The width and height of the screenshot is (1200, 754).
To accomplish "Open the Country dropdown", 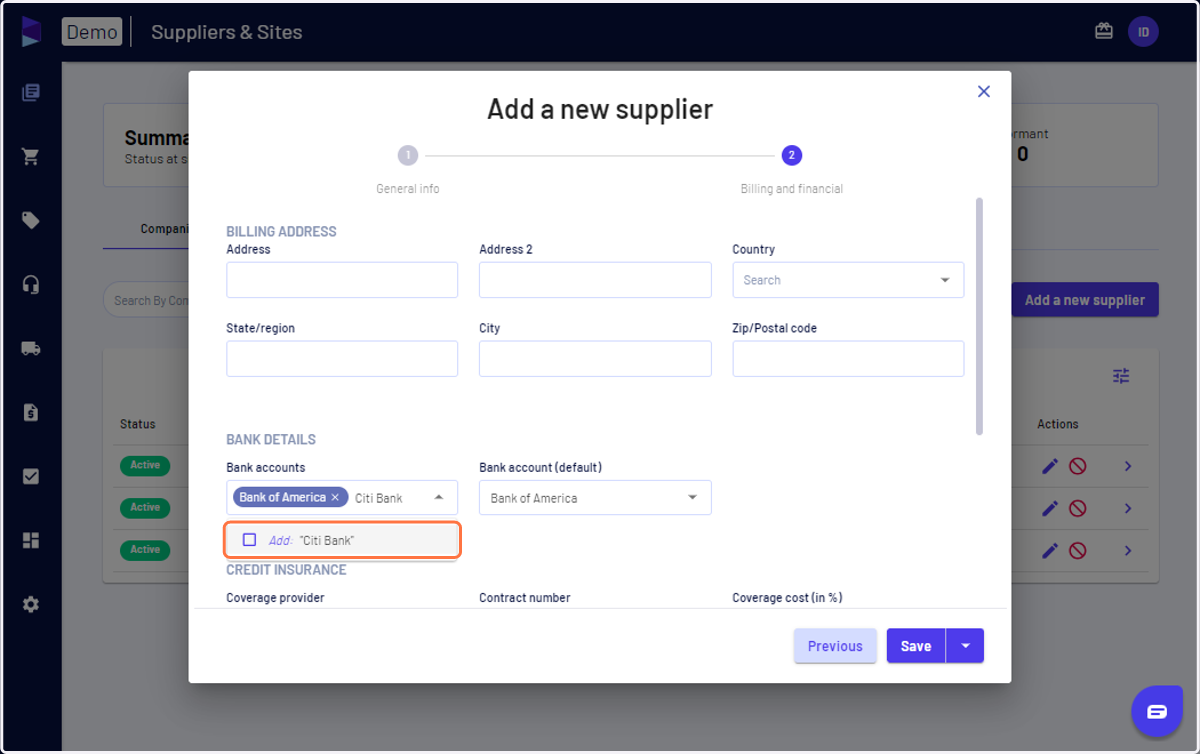I will (848, 280).
